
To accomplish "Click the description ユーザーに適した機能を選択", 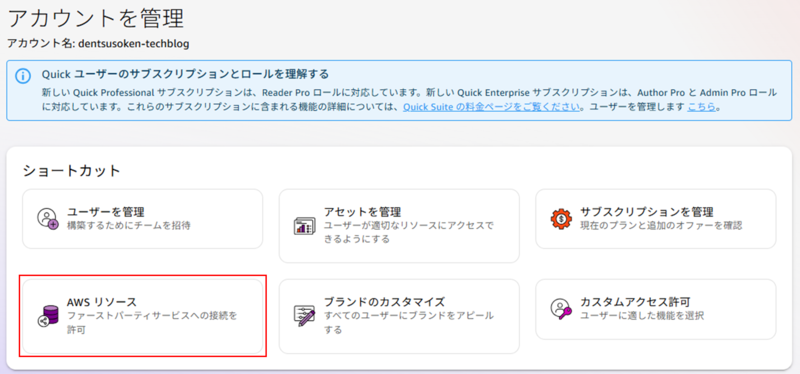I will coord(642,316).
